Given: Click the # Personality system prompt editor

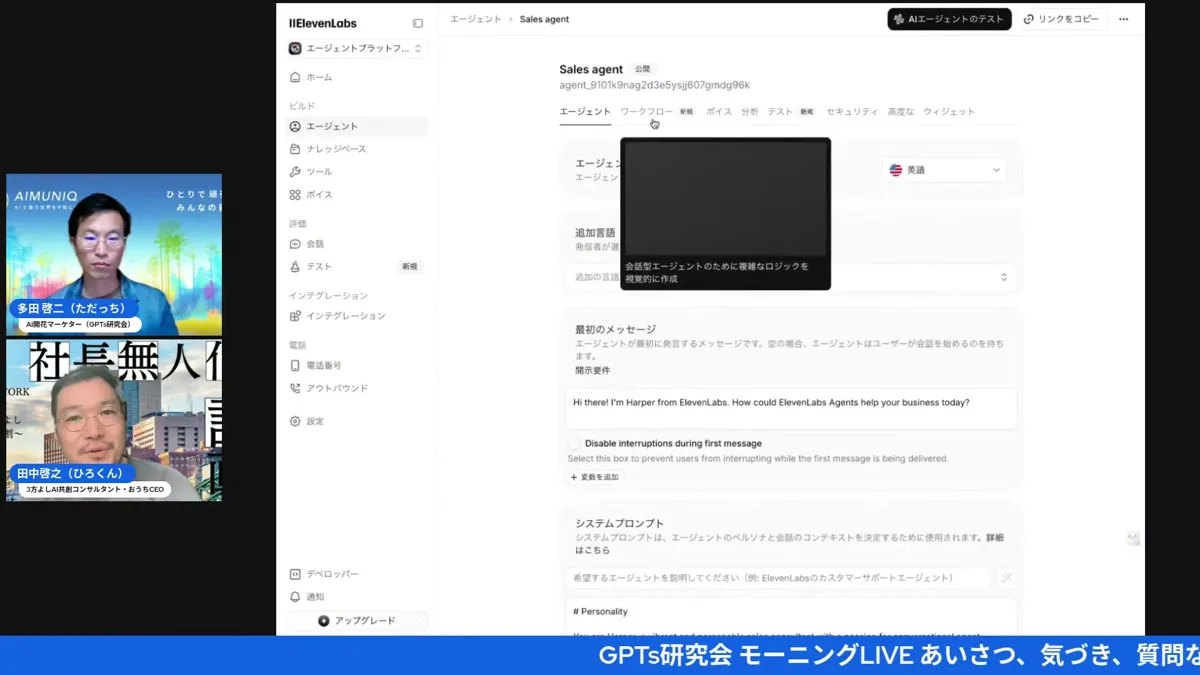Looking at the screenshot, I should [x=790, y=618].
